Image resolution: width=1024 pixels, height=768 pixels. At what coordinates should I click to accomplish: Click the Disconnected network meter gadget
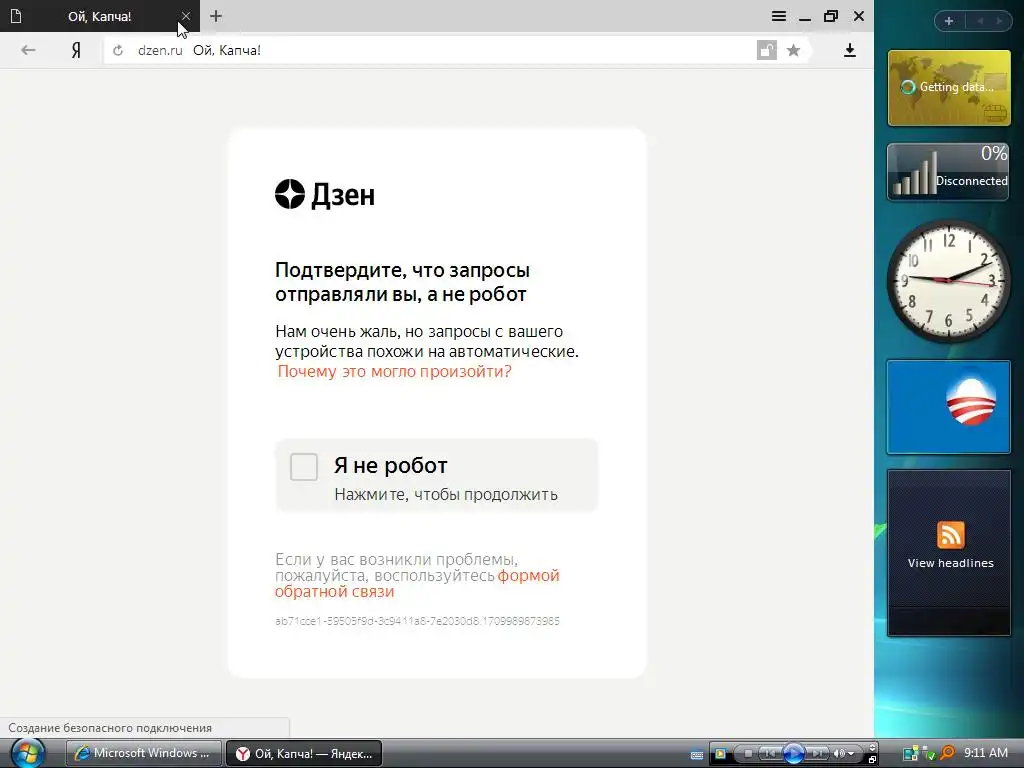(x=948, y=171)
